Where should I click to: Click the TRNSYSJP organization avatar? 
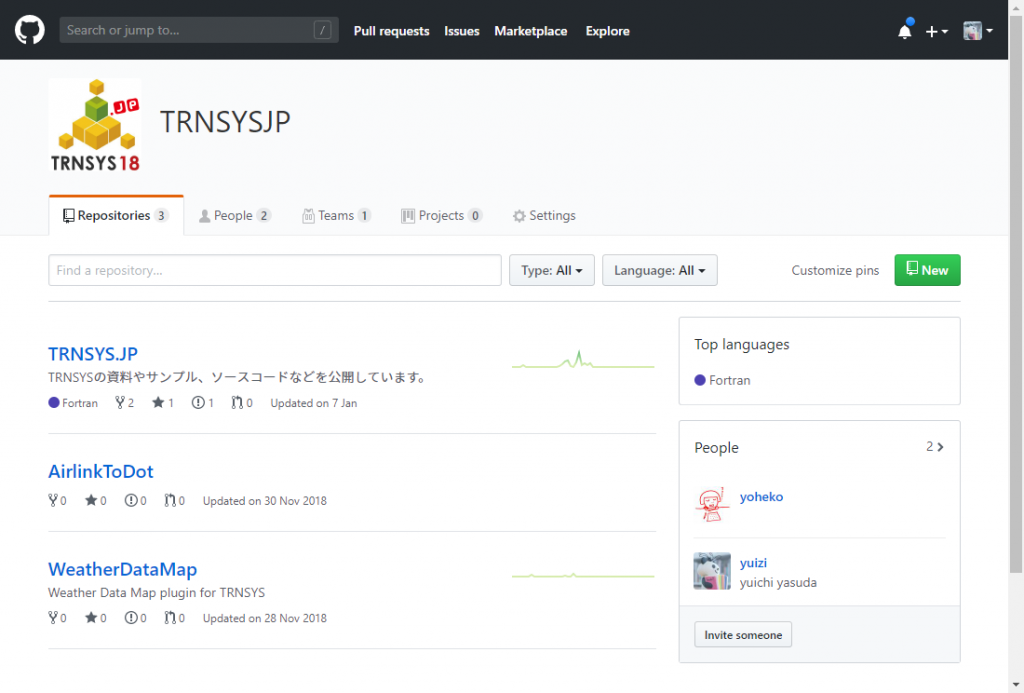(95, 123)
